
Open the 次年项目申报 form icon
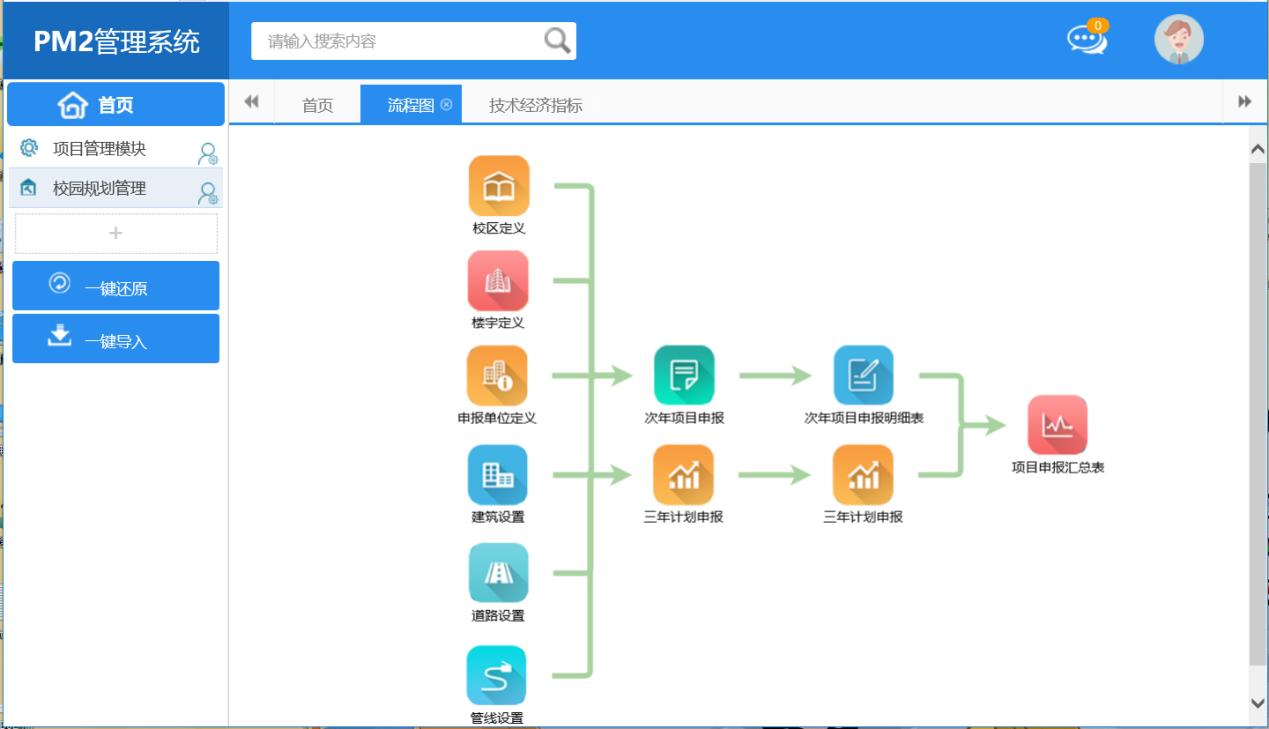coord(684,376)
